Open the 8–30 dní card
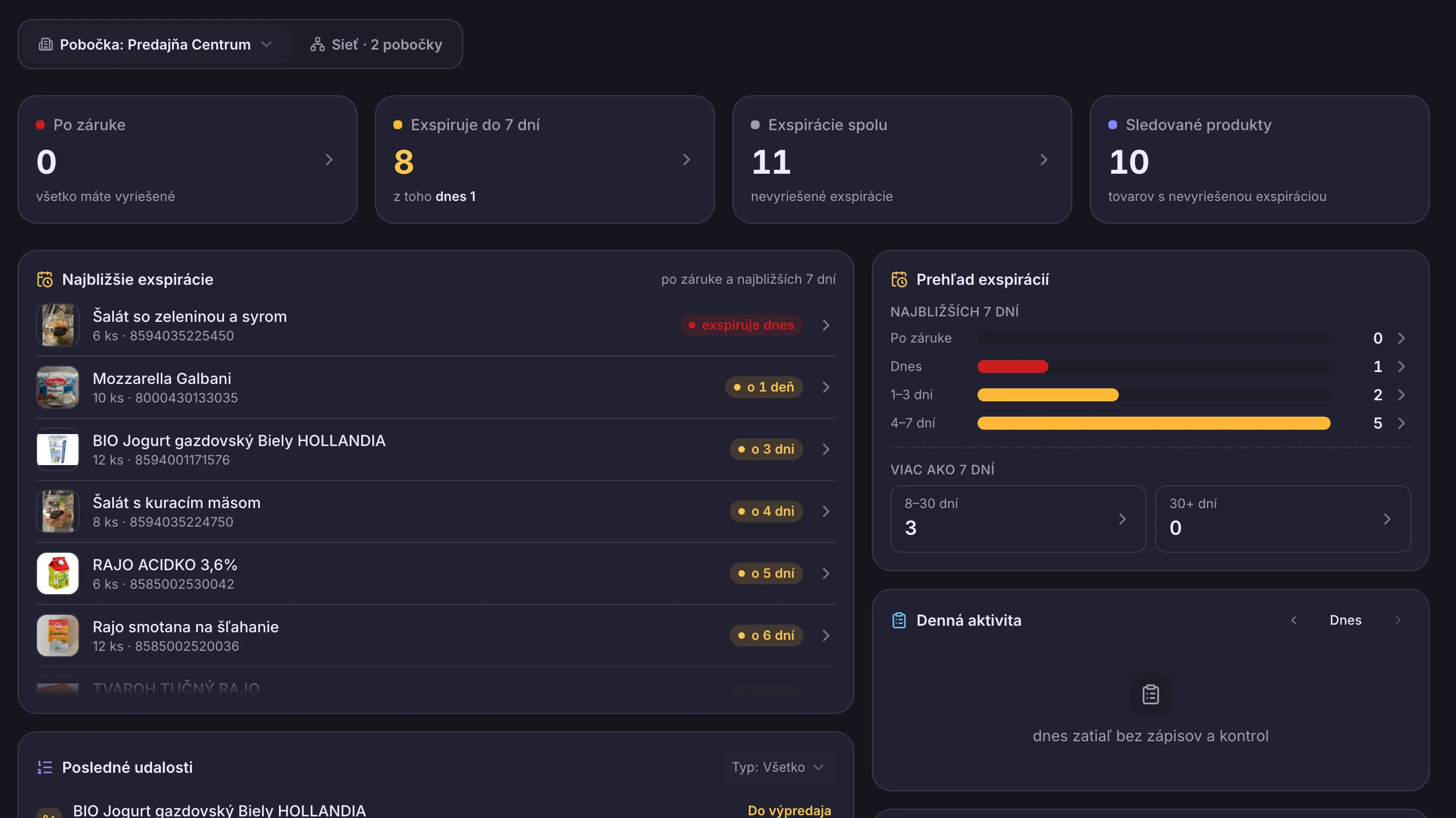Image resolution: width=1456 pixels, height=818 pixels. point(1018,518)
